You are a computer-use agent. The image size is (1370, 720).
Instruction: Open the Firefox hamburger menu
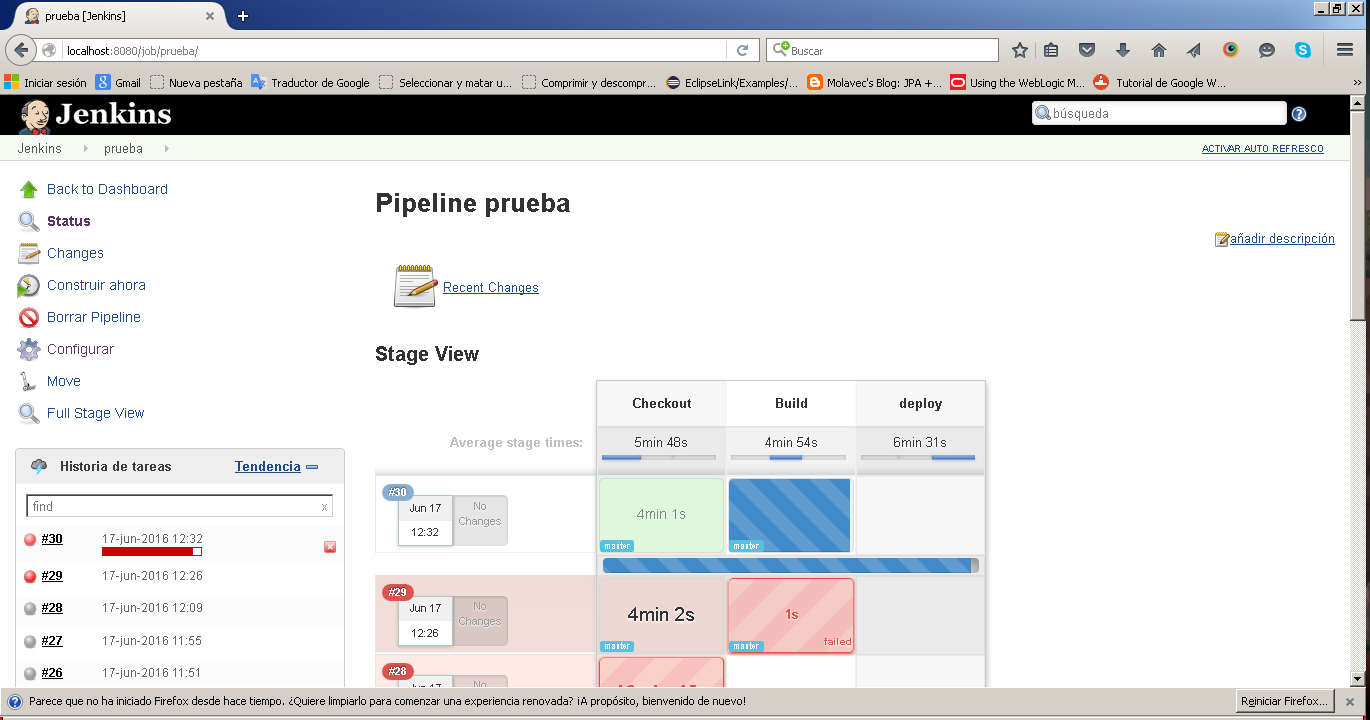(1345, 50)
